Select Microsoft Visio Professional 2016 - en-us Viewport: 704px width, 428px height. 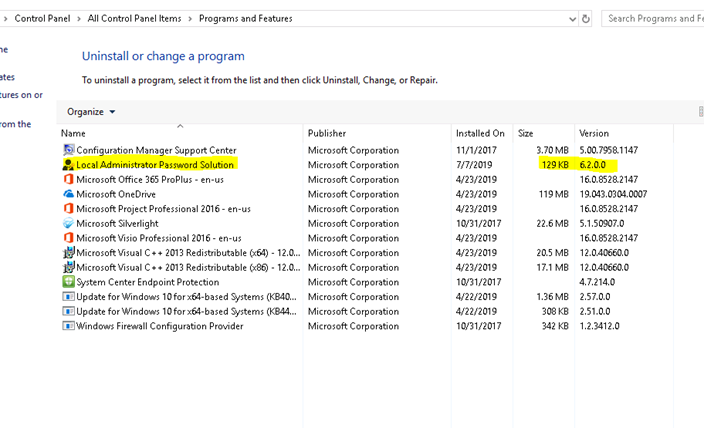159,238
